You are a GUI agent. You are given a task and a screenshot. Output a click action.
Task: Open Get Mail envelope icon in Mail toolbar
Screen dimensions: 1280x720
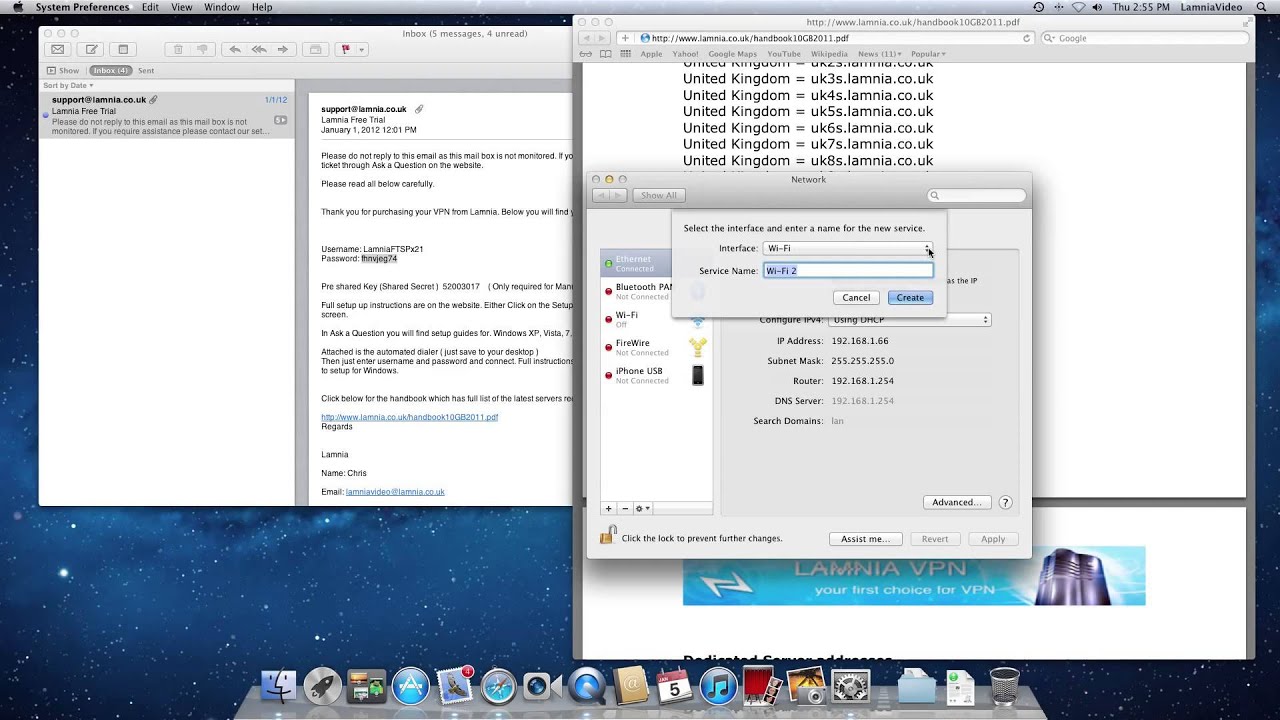click(x=58, y=49)
